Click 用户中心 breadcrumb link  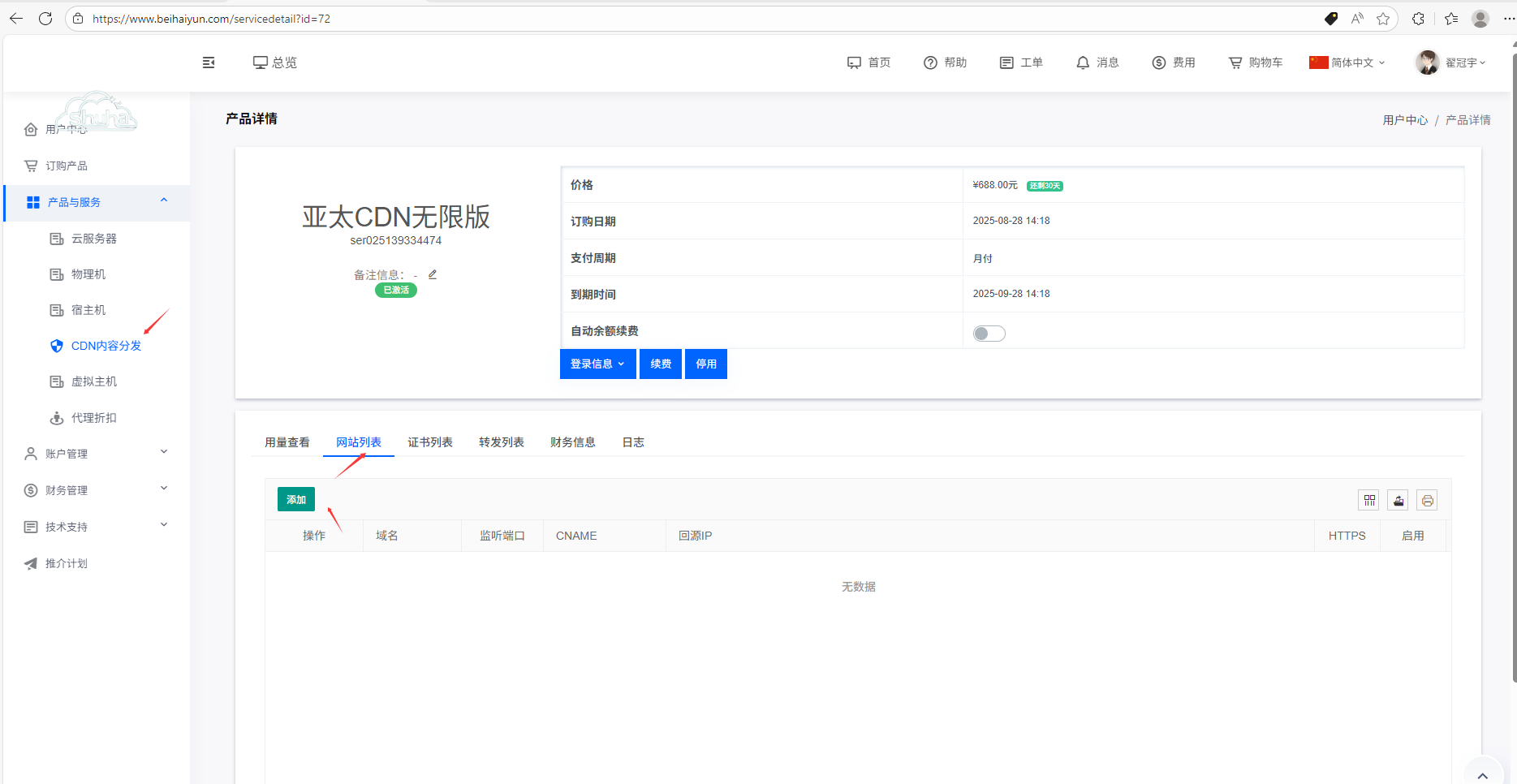(1404, 120)
